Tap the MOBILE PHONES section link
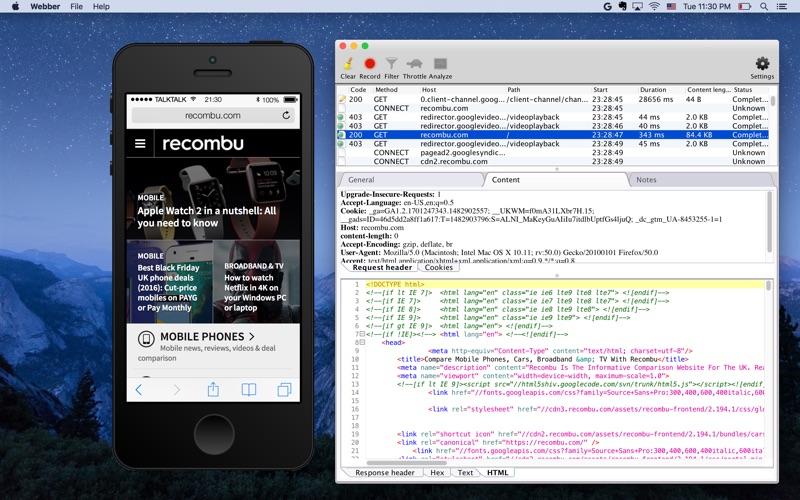800x500 pixels. point(207,337)
